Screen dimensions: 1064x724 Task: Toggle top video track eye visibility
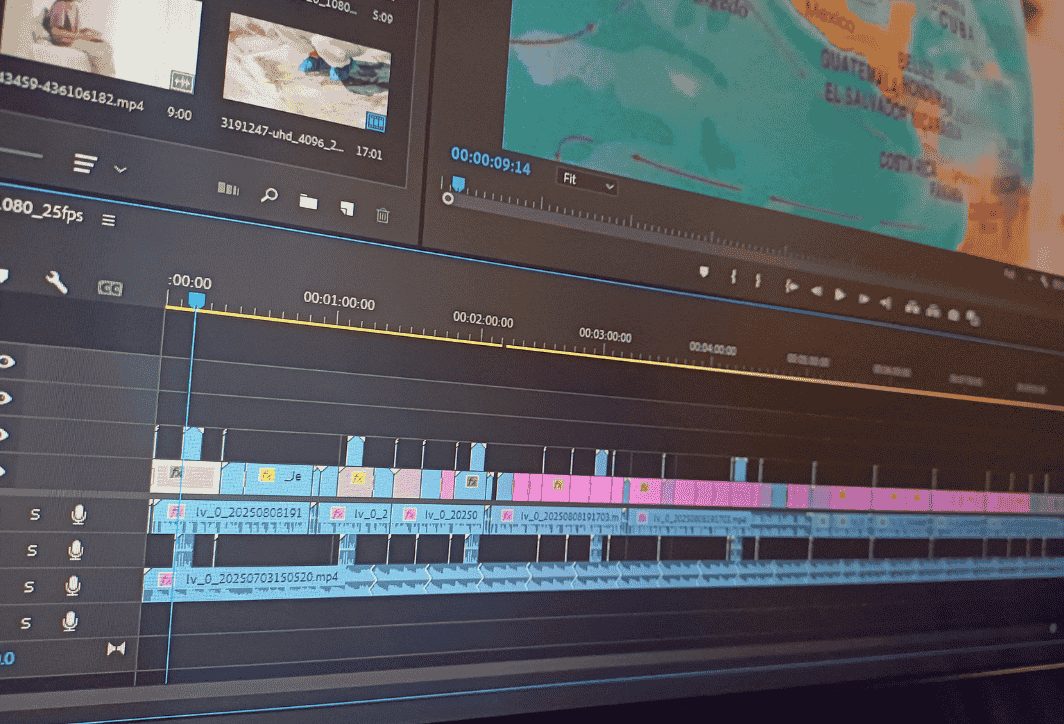pyautogui.click(x=6, y=362)
